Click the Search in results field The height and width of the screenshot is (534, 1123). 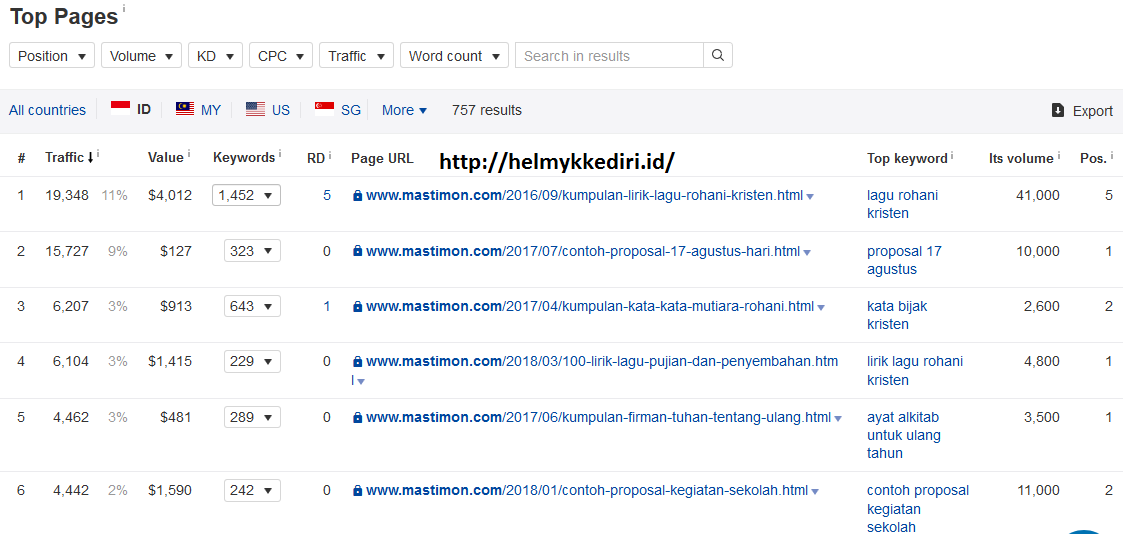coord(609,55)
